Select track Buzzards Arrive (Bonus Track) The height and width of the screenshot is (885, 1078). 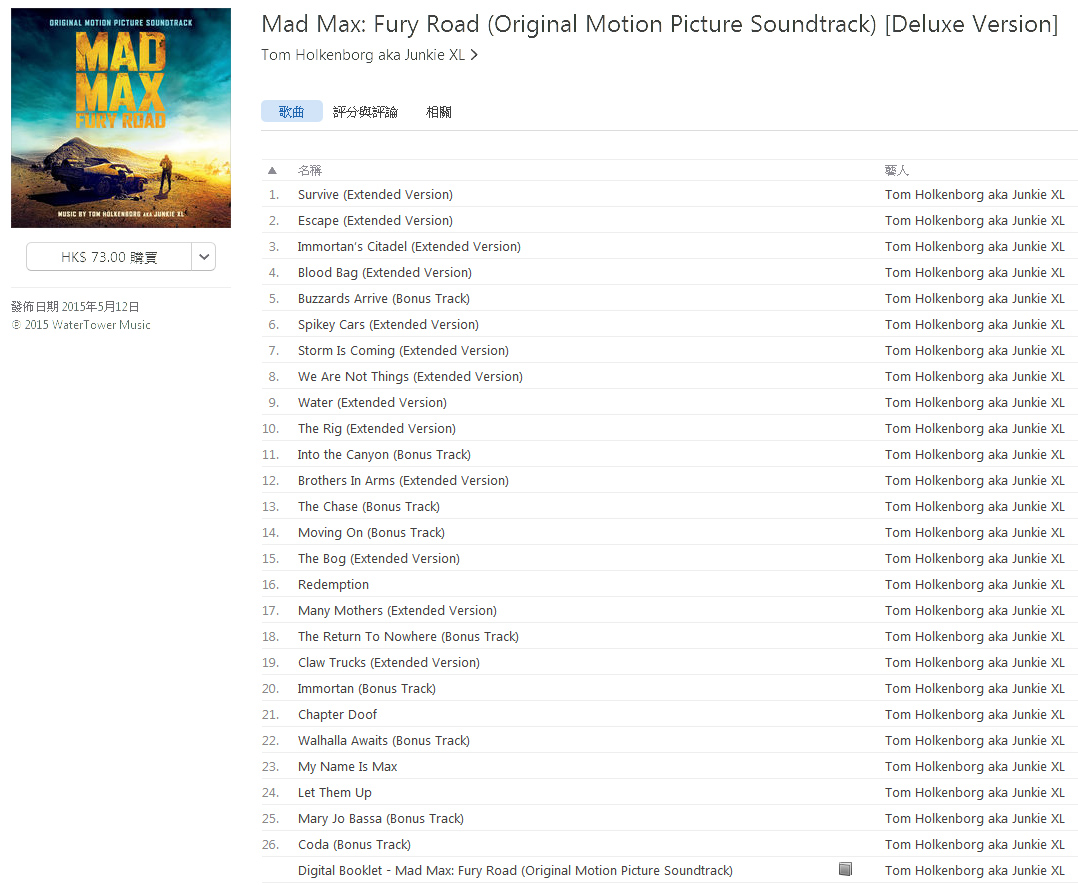tap(670, 298)
